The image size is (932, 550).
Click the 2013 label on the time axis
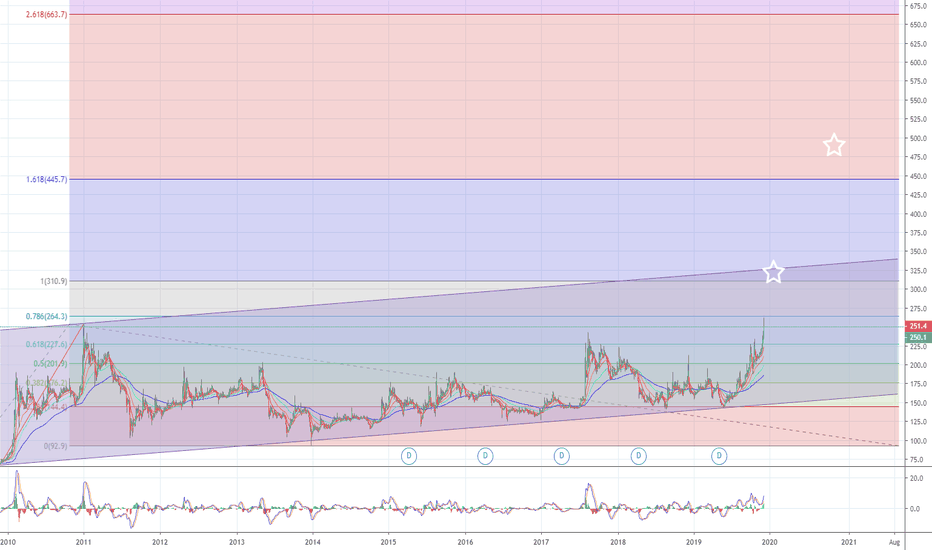click(x=237, y=542)
